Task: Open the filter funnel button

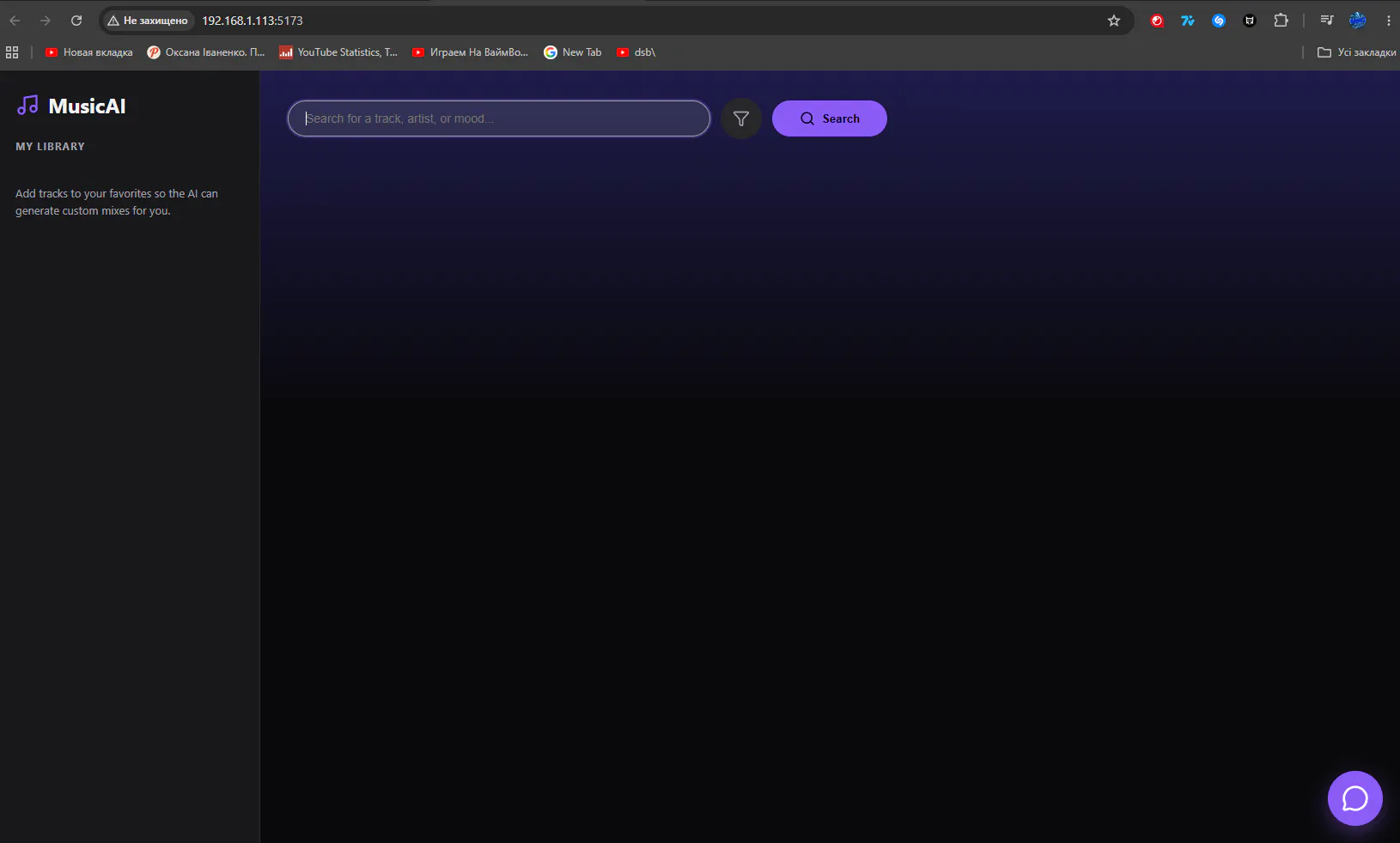Action: tap(741, 118)
